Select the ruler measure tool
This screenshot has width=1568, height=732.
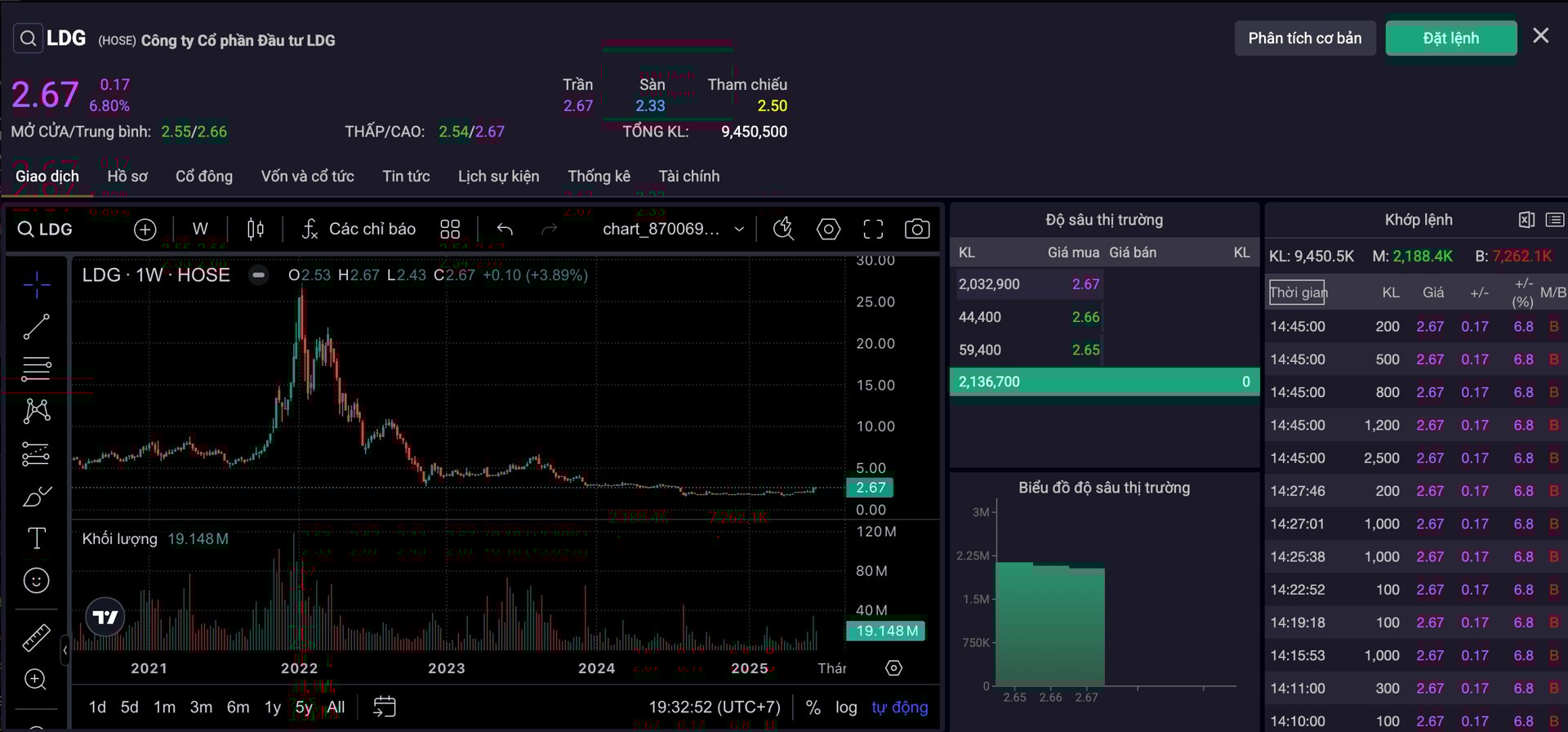pyautogui.click(x=36, y=637)
